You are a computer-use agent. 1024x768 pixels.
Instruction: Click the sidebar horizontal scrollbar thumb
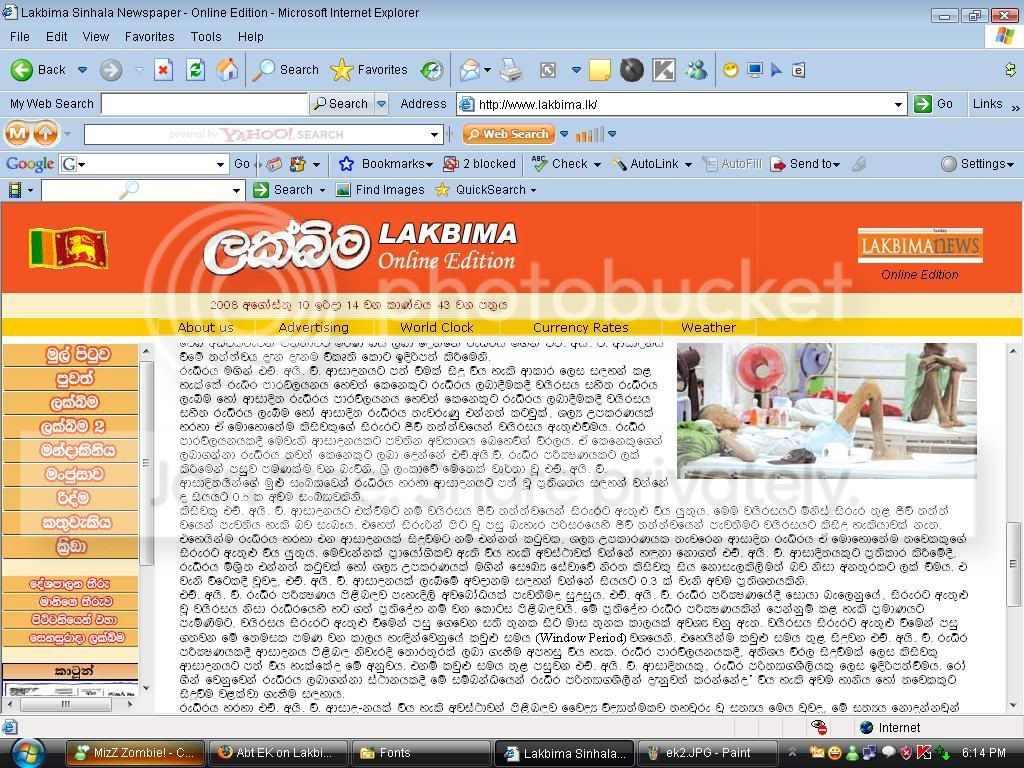click(x=66, y=705)
